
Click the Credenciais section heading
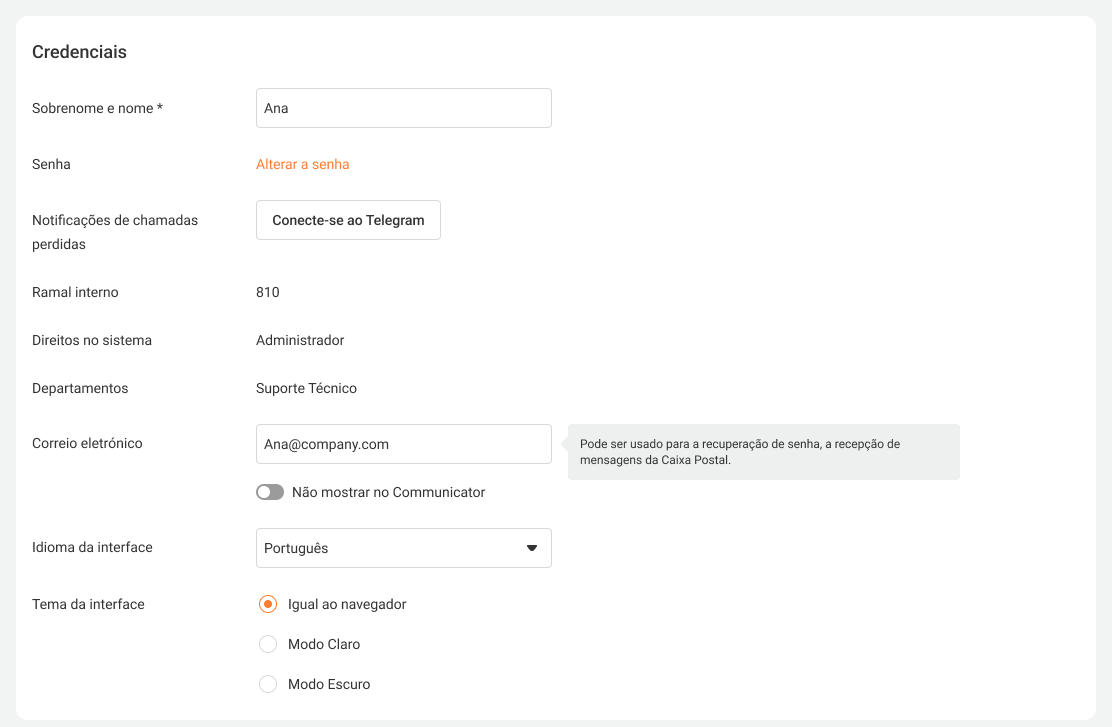[79, 52]
